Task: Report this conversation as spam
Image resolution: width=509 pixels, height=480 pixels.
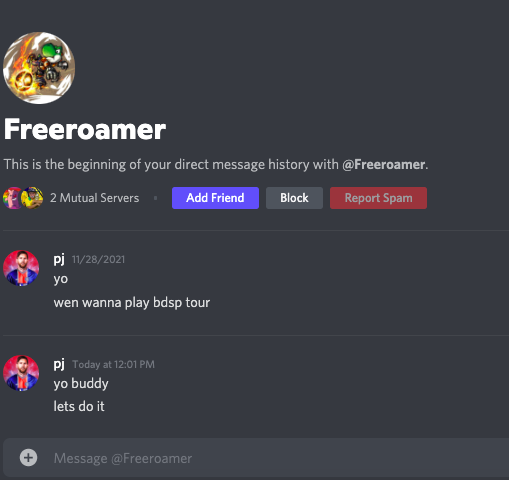Action: [x=378, y=198]
